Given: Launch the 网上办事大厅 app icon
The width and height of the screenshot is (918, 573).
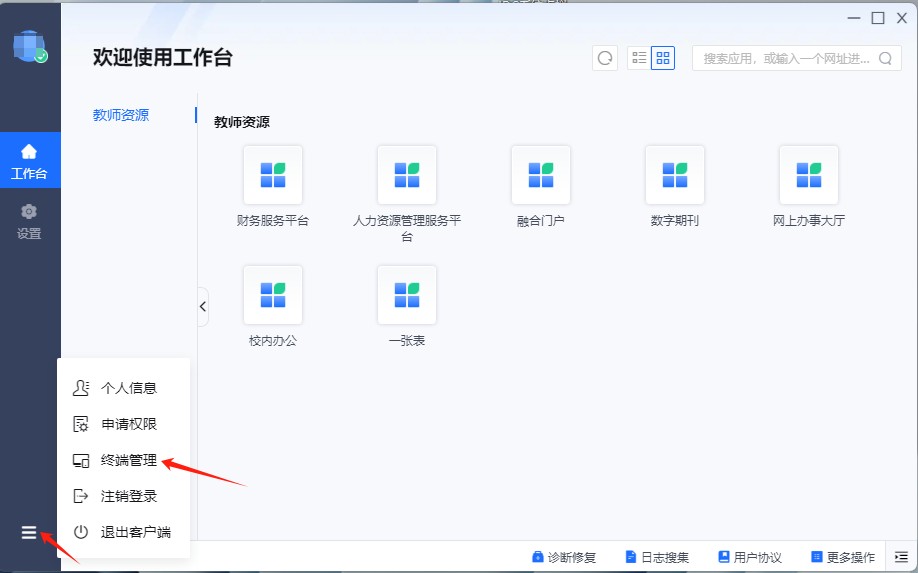Looking at the screenshot, I should coord(808,175).
